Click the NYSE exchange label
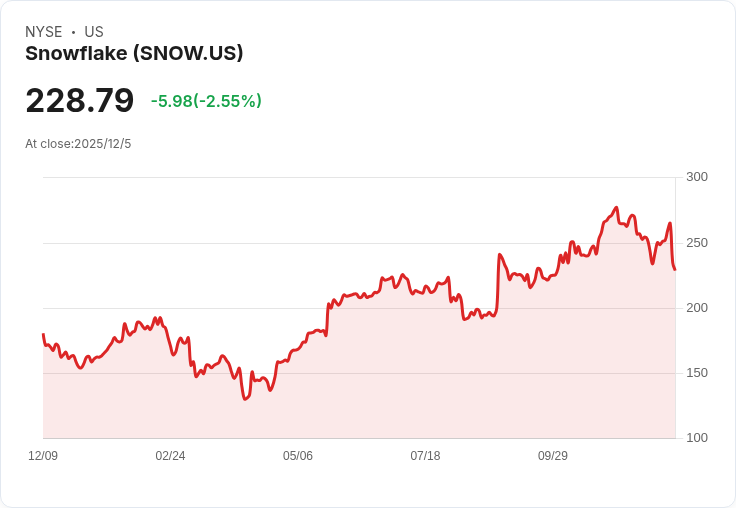Screen dimensions: 736x508 (x=44, y=32)
